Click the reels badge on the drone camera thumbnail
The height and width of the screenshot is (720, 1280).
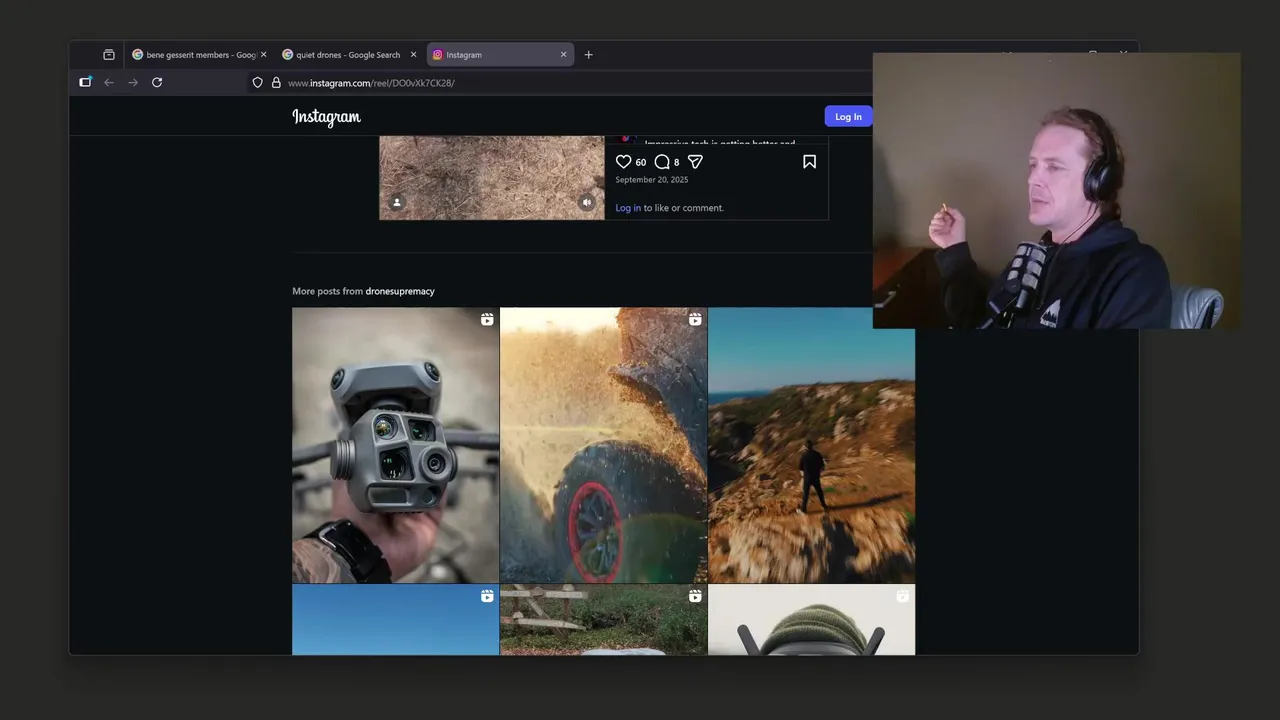coord(487,320)
